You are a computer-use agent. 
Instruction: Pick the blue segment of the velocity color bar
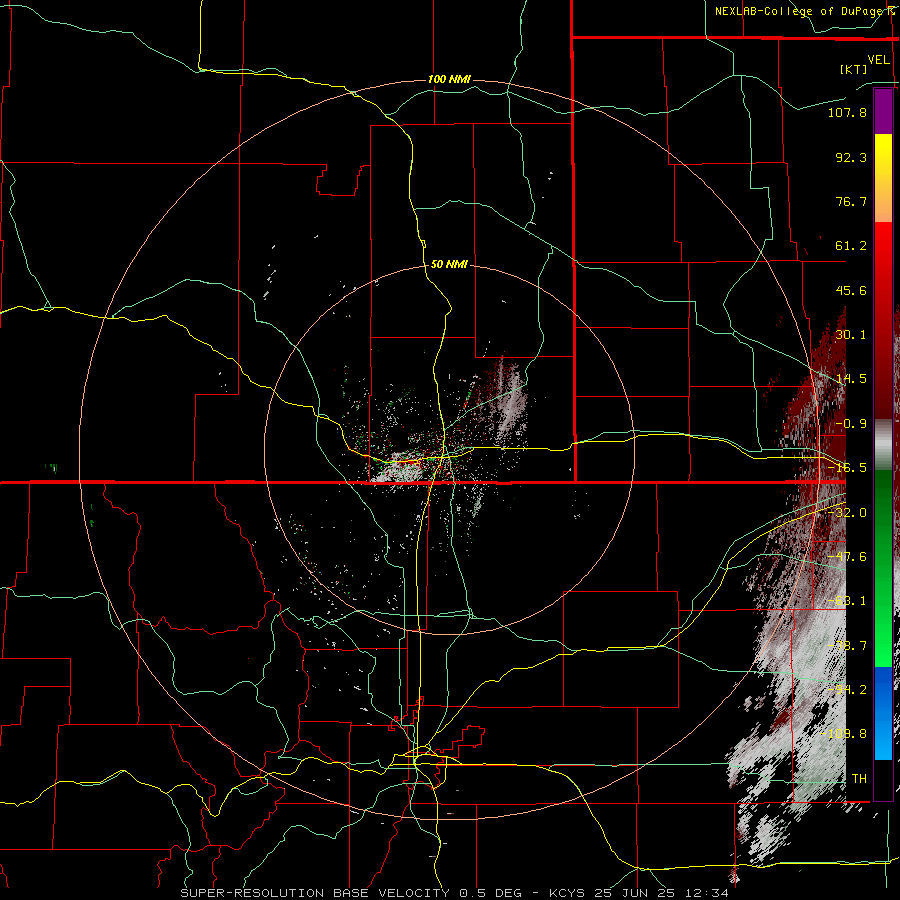883,713
